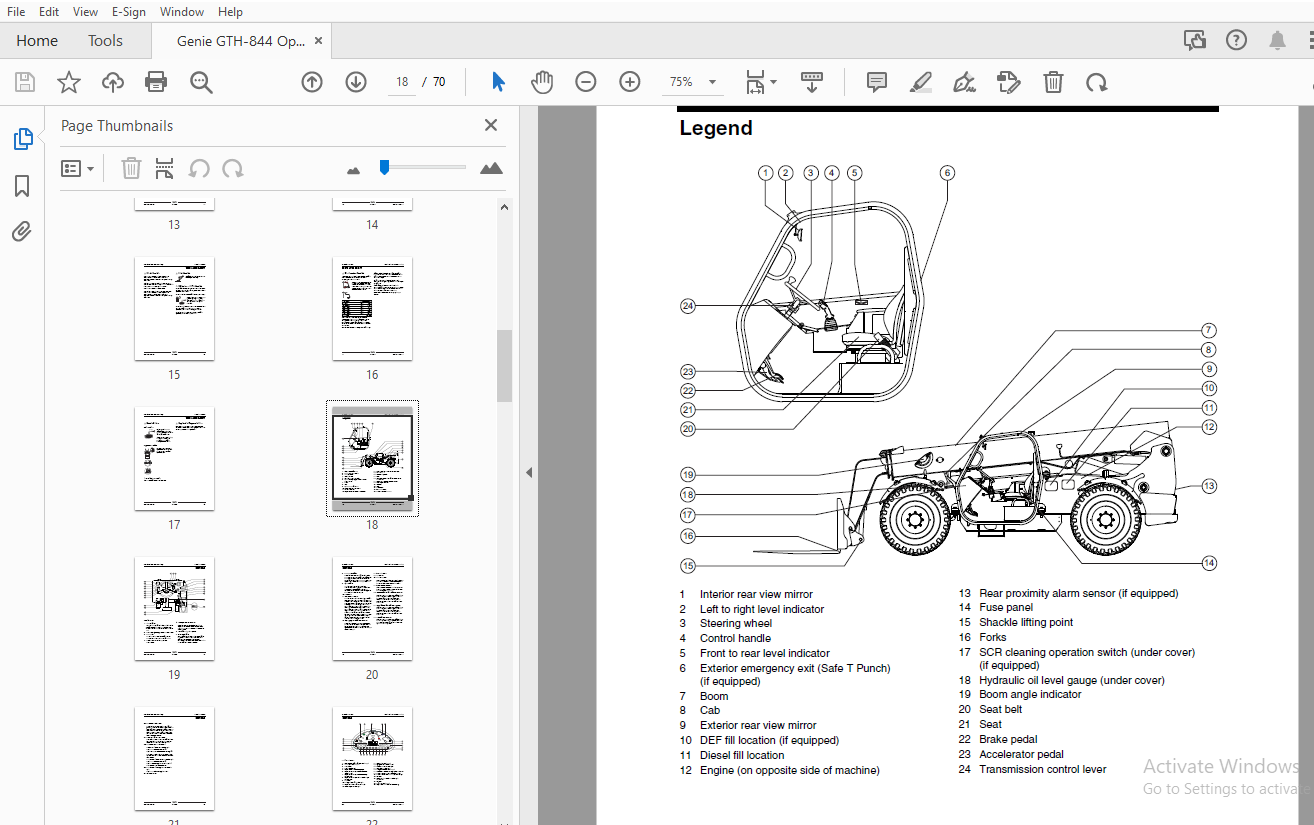1314x825 pixels.
Task: Enlarge thumbnail size with large mountain icon
Action: point(491,168)
